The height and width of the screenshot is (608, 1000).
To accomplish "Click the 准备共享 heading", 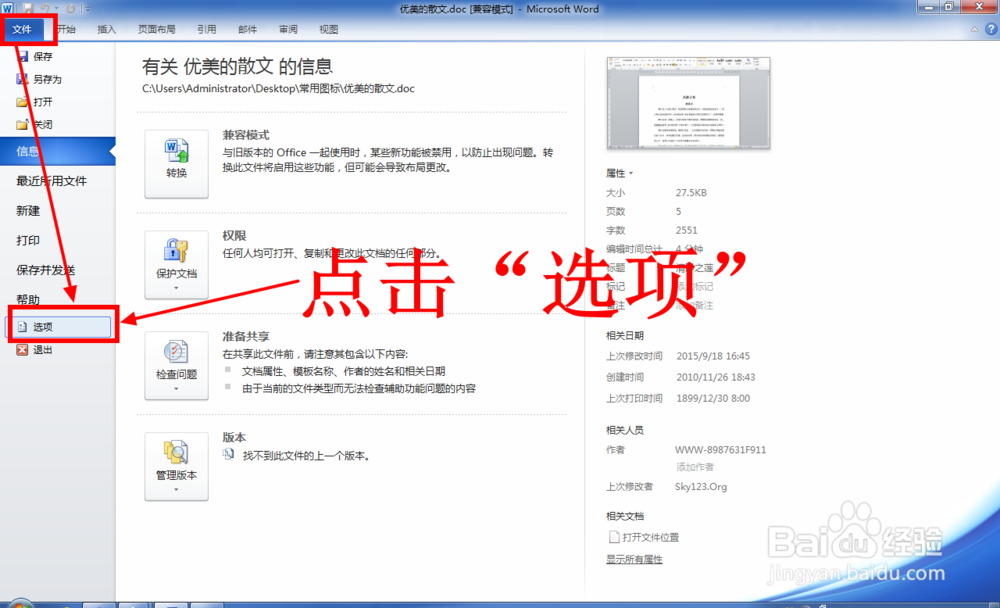I will point(246,336).
